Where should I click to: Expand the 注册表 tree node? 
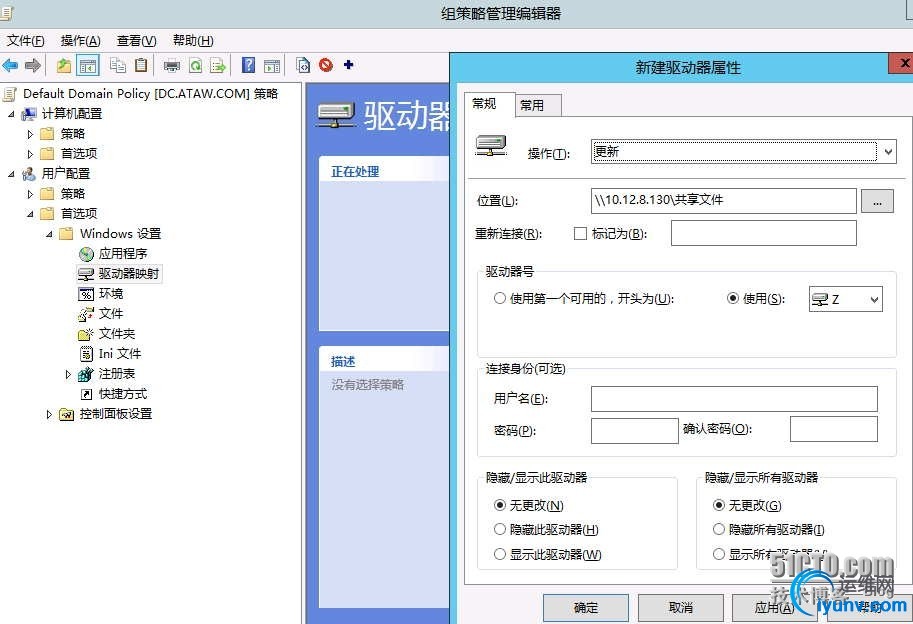69,374
